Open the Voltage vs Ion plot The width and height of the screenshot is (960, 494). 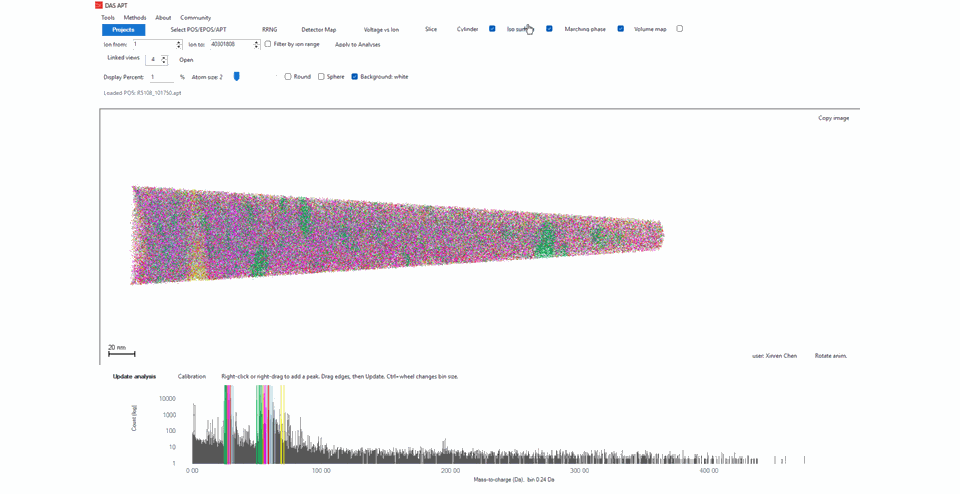(x=381, y=29)
